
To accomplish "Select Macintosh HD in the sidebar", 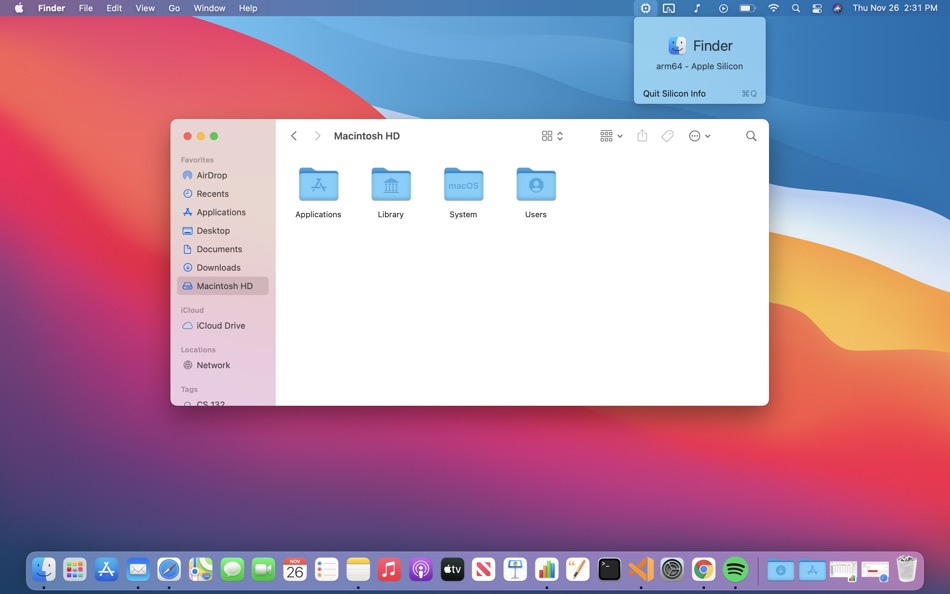I will pos(223,286).
